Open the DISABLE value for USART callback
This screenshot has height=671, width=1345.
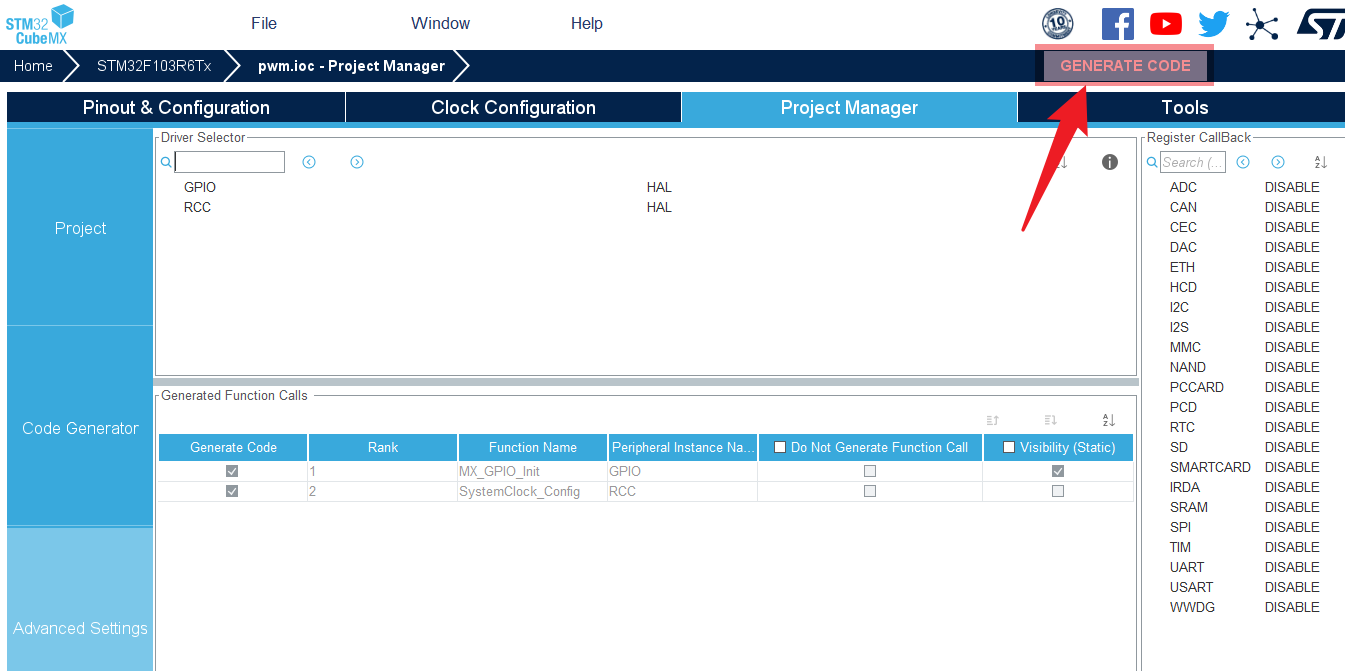[1292, 587]
